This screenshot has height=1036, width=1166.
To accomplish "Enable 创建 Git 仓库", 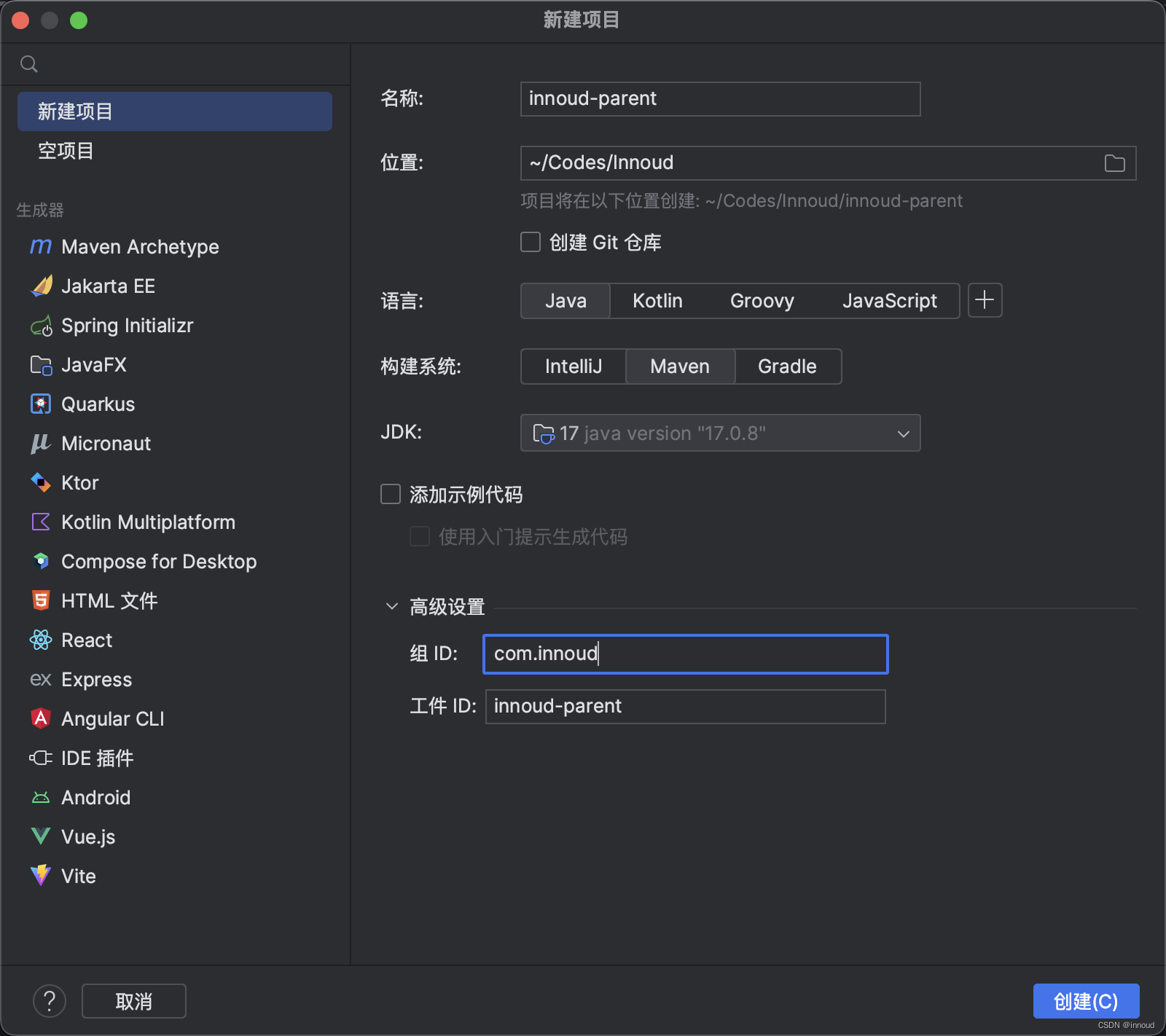I will [x=530, y=242].
